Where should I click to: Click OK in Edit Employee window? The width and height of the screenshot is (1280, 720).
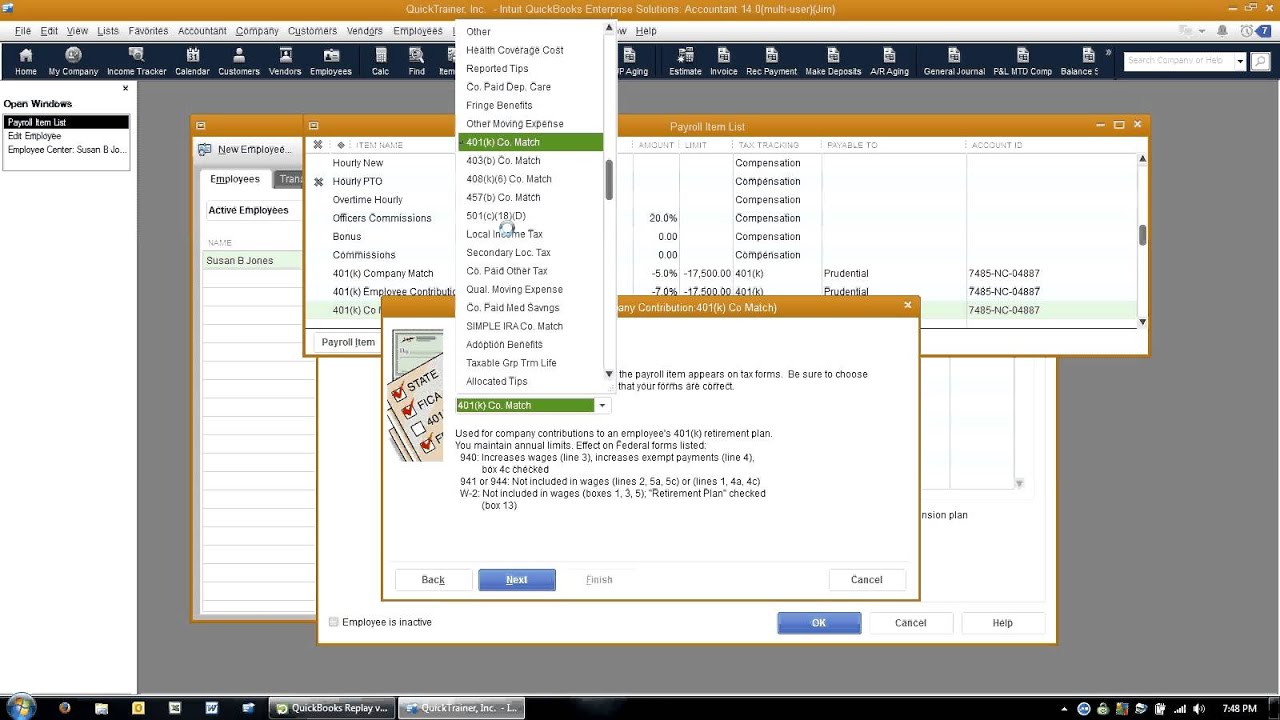click(819, 622)
